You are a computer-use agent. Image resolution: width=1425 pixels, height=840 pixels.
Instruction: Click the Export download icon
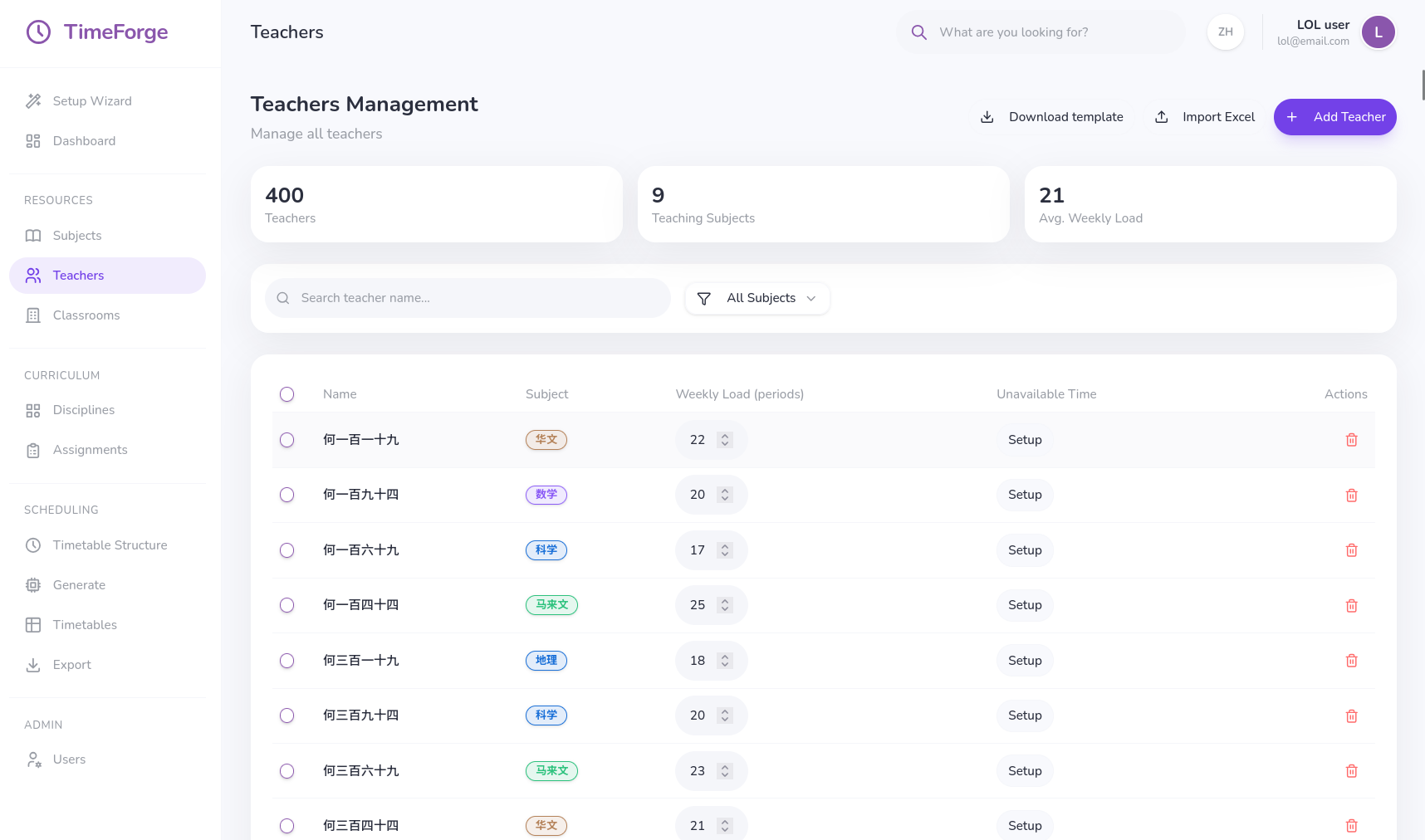[x=33, y=665]
